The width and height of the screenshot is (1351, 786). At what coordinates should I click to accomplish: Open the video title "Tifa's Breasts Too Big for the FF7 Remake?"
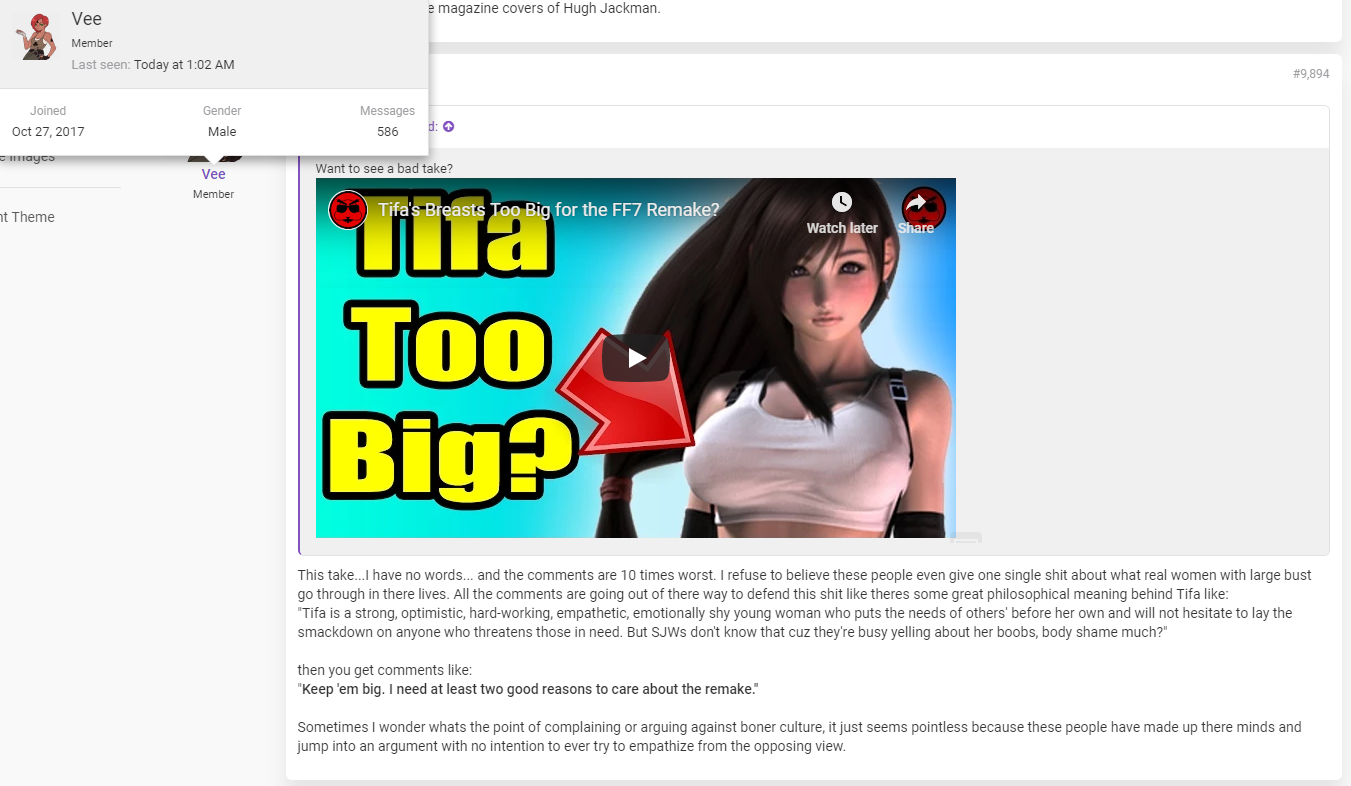548,210
